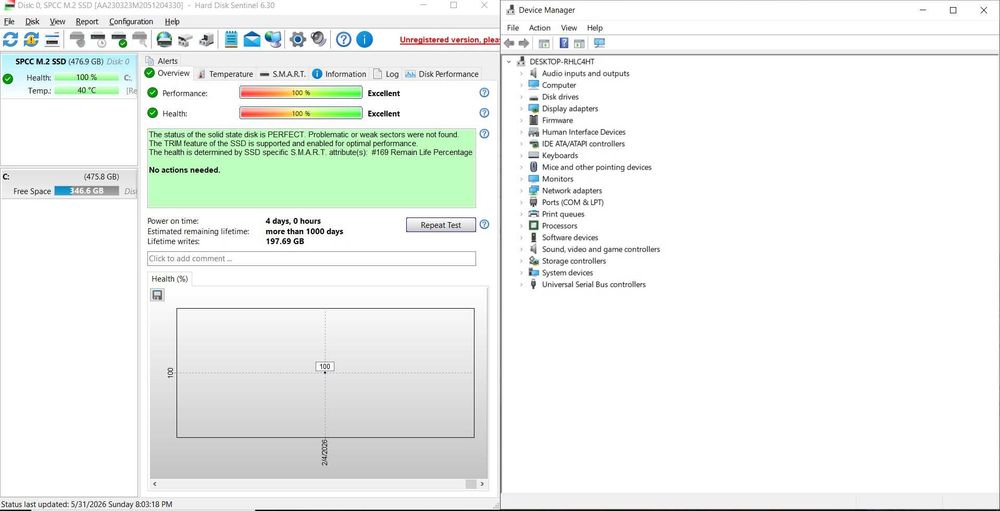Open the Information tab
This screenshot has height=511, width=1000.
pyautogui.click(x=339, y=74)
